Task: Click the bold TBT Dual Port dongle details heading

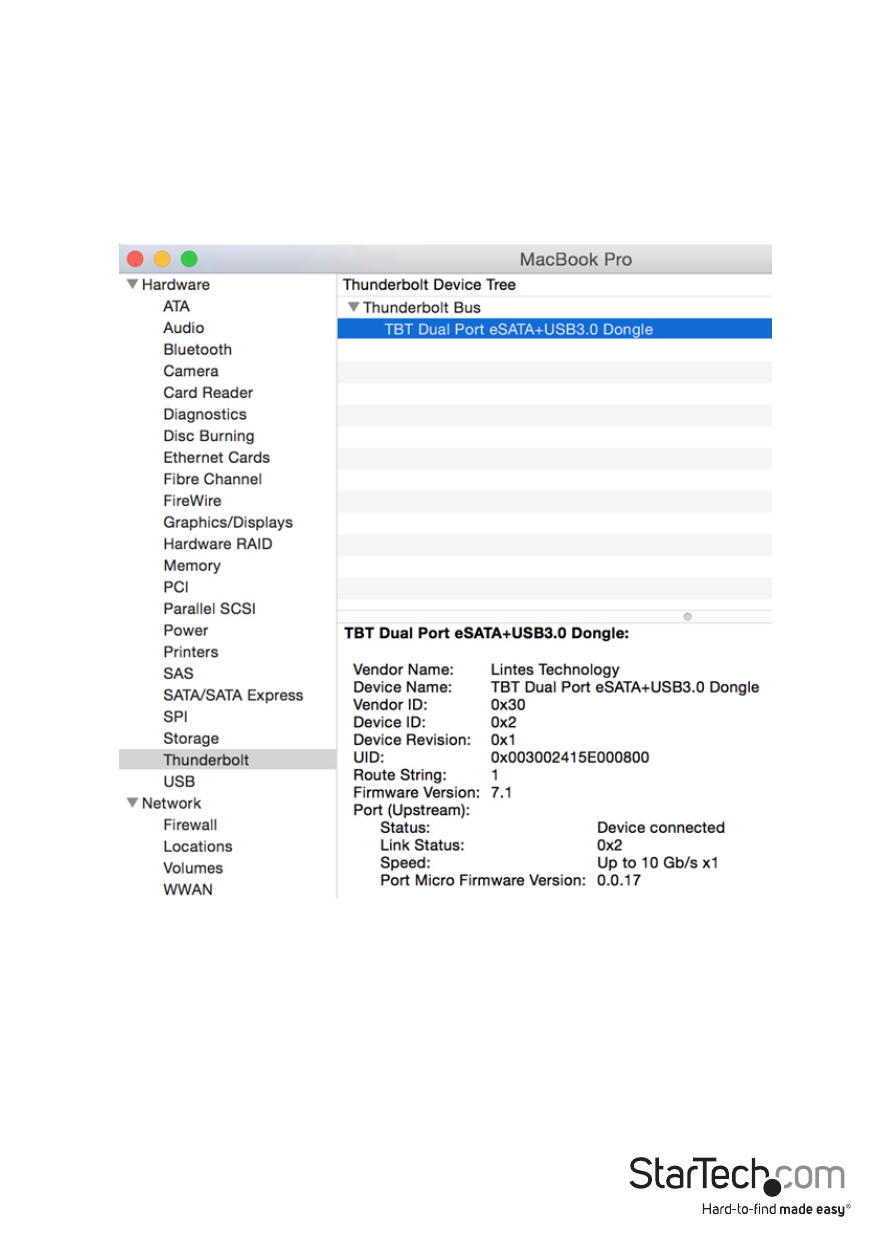Action: (486, 634)
